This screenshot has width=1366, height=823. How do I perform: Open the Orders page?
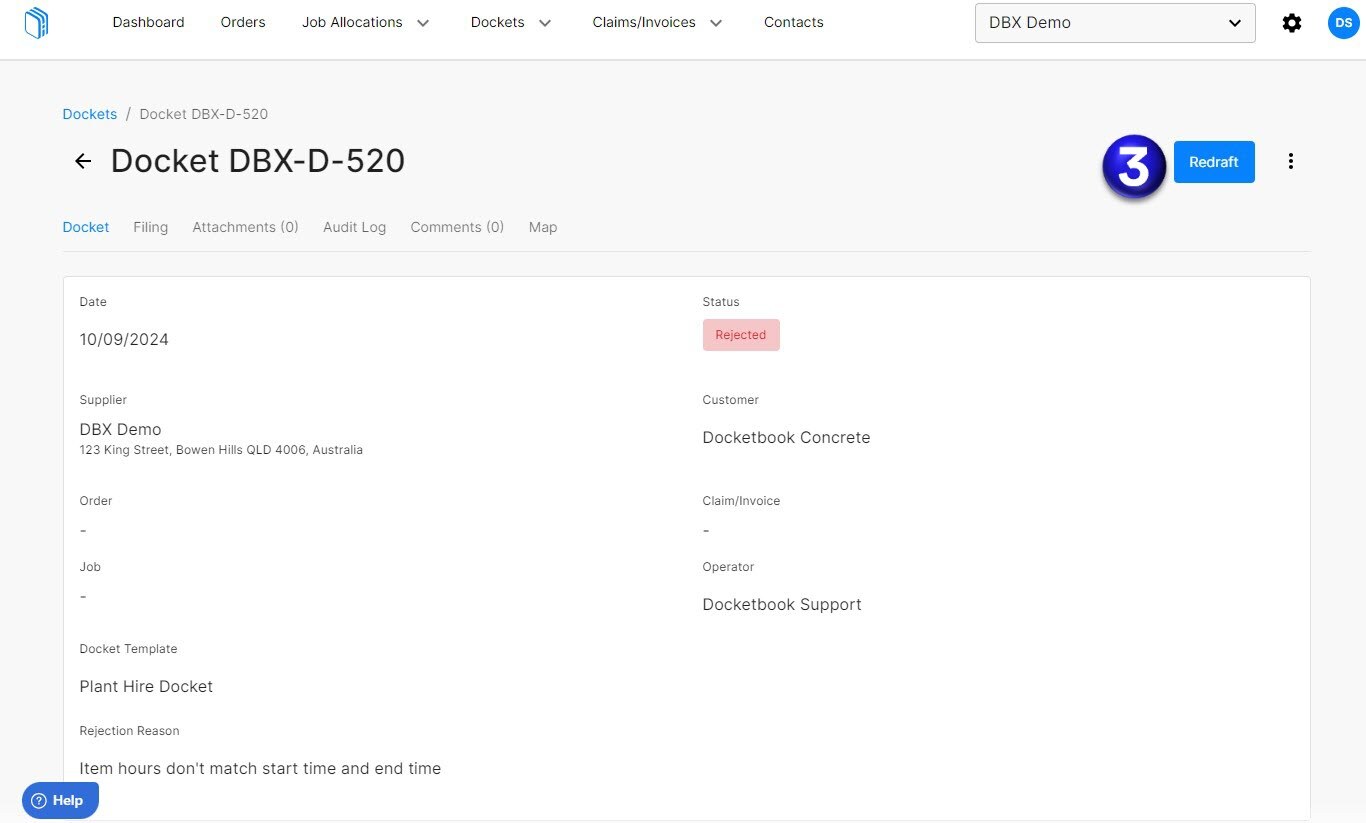point(243,22)
